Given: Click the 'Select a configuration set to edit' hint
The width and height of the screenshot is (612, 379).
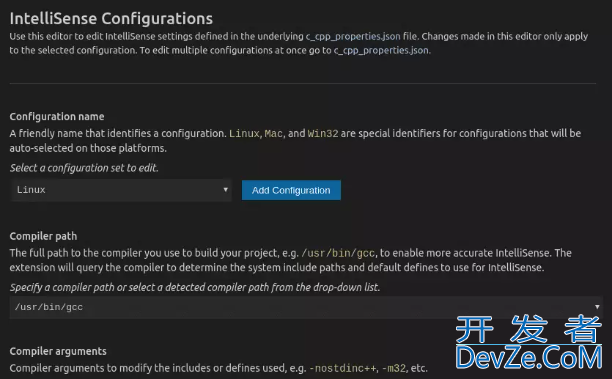Looking at the screenshot, I should click(84, 168).
